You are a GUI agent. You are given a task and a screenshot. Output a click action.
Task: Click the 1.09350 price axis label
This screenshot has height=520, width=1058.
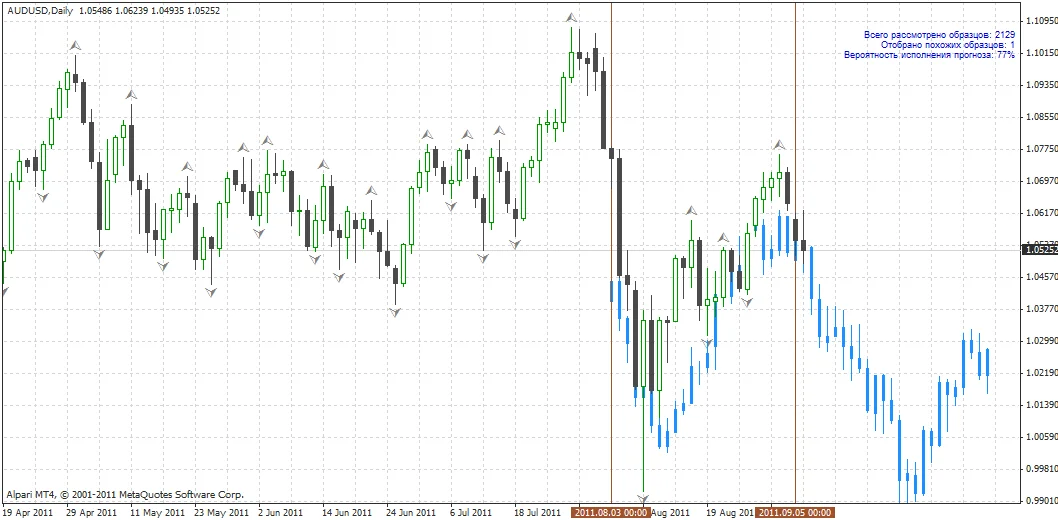point(1041,85)
